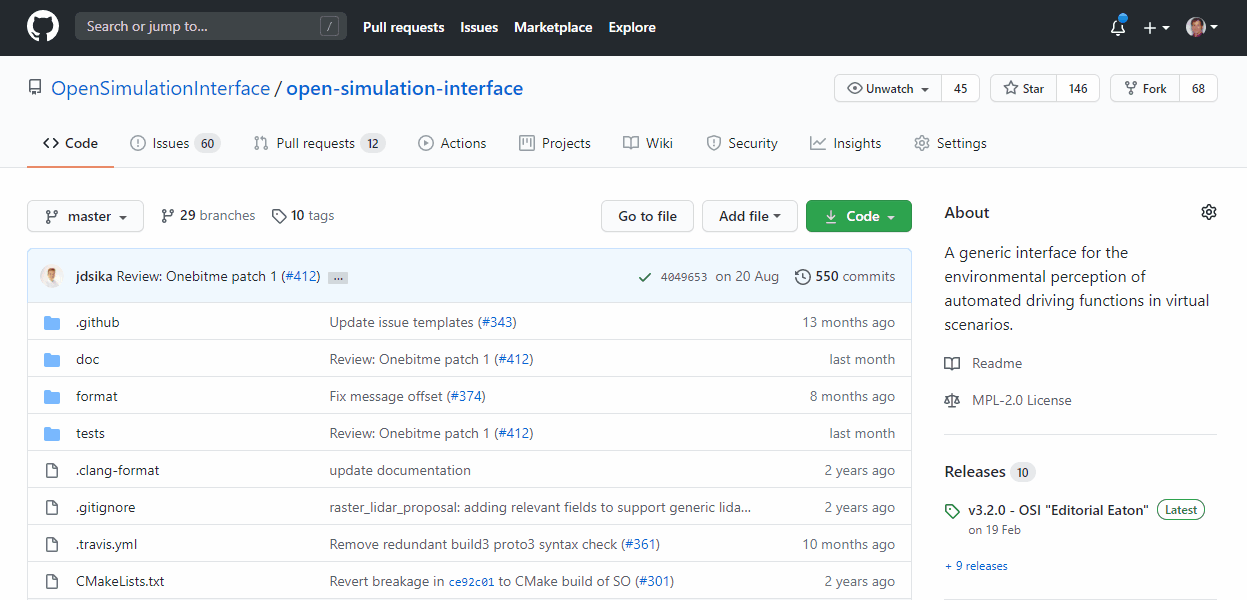This screenshot has width=1247, height=600.
Task: Open the About settings gear
Action: (x=1209, y=212)
